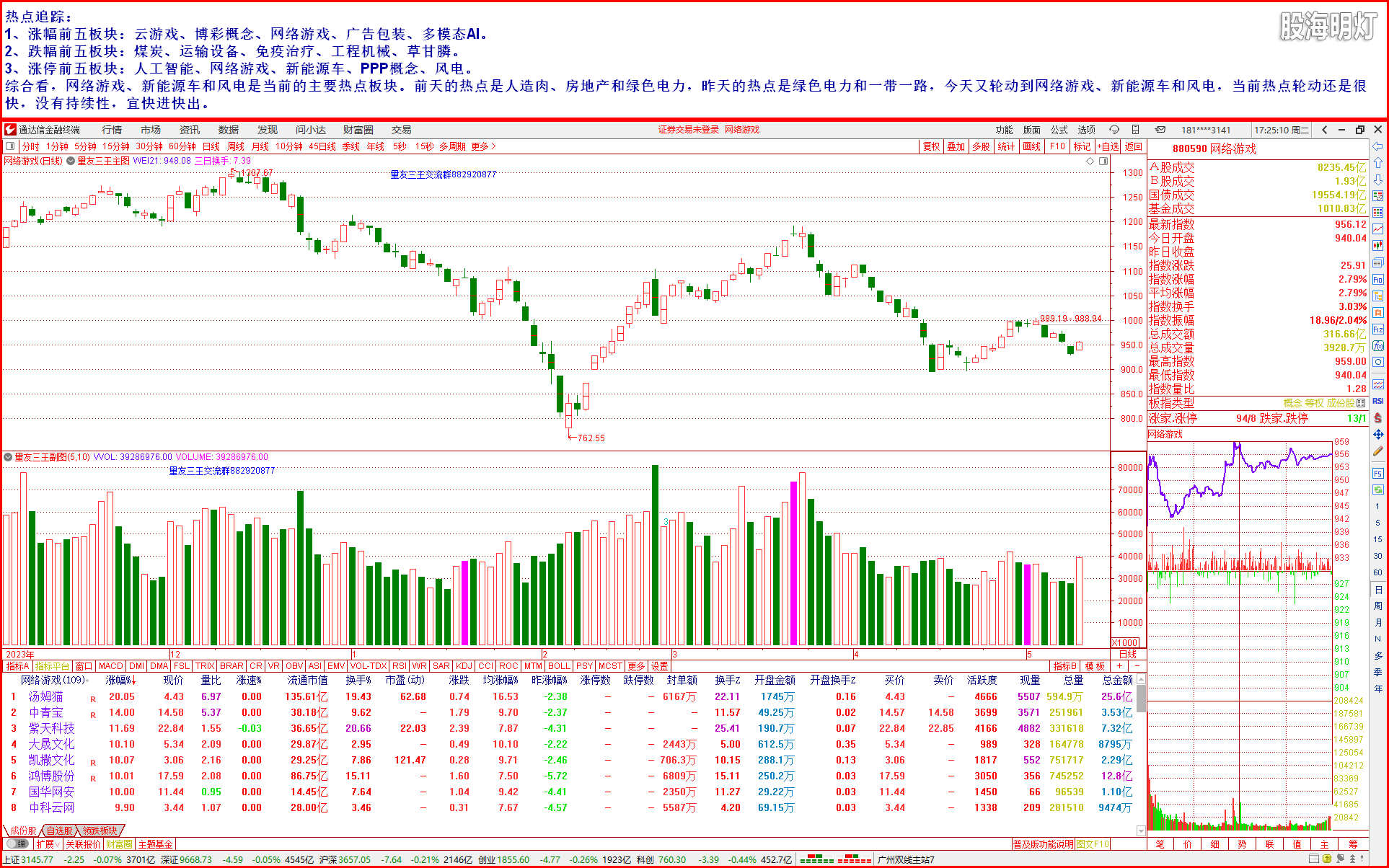Image resolution: width=1389 pixels, height=868 pixels.
Task: Click the stock list scrollbar down arrow
Action: [x=1141, y=831]
